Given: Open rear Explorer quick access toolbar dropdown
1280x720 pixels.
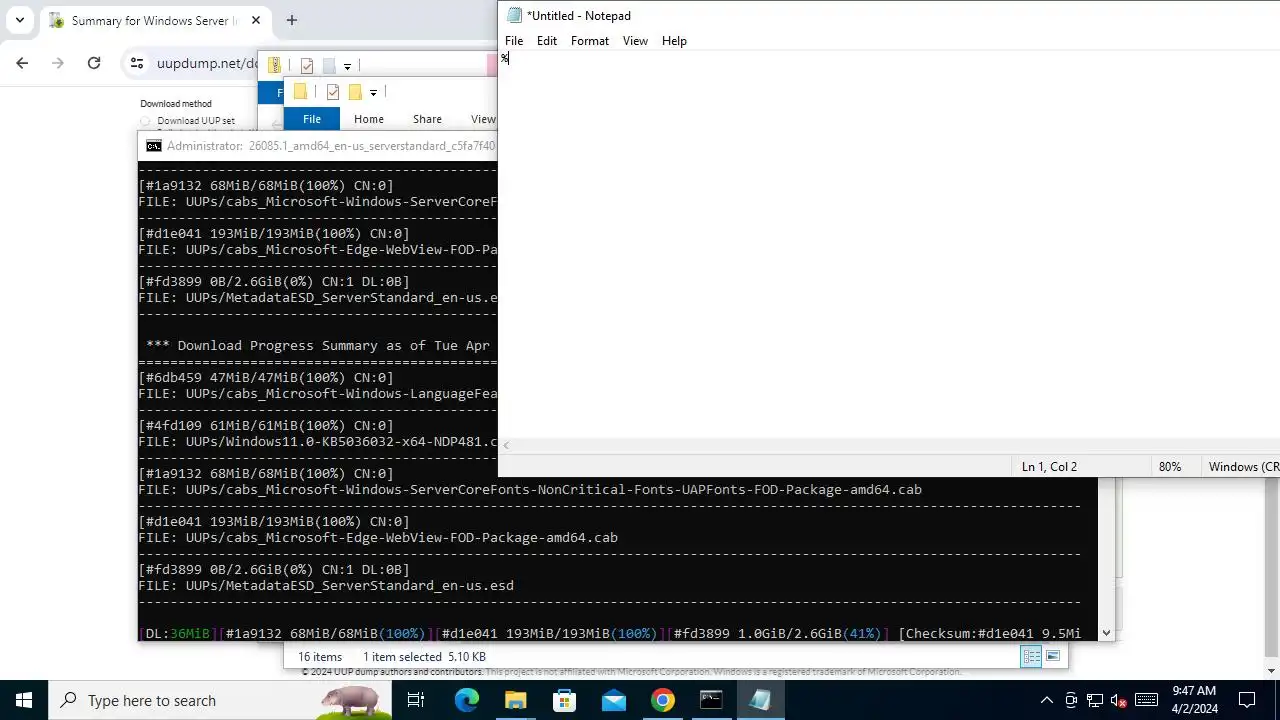Looking at the screenshot, I should tap(347, 66).
